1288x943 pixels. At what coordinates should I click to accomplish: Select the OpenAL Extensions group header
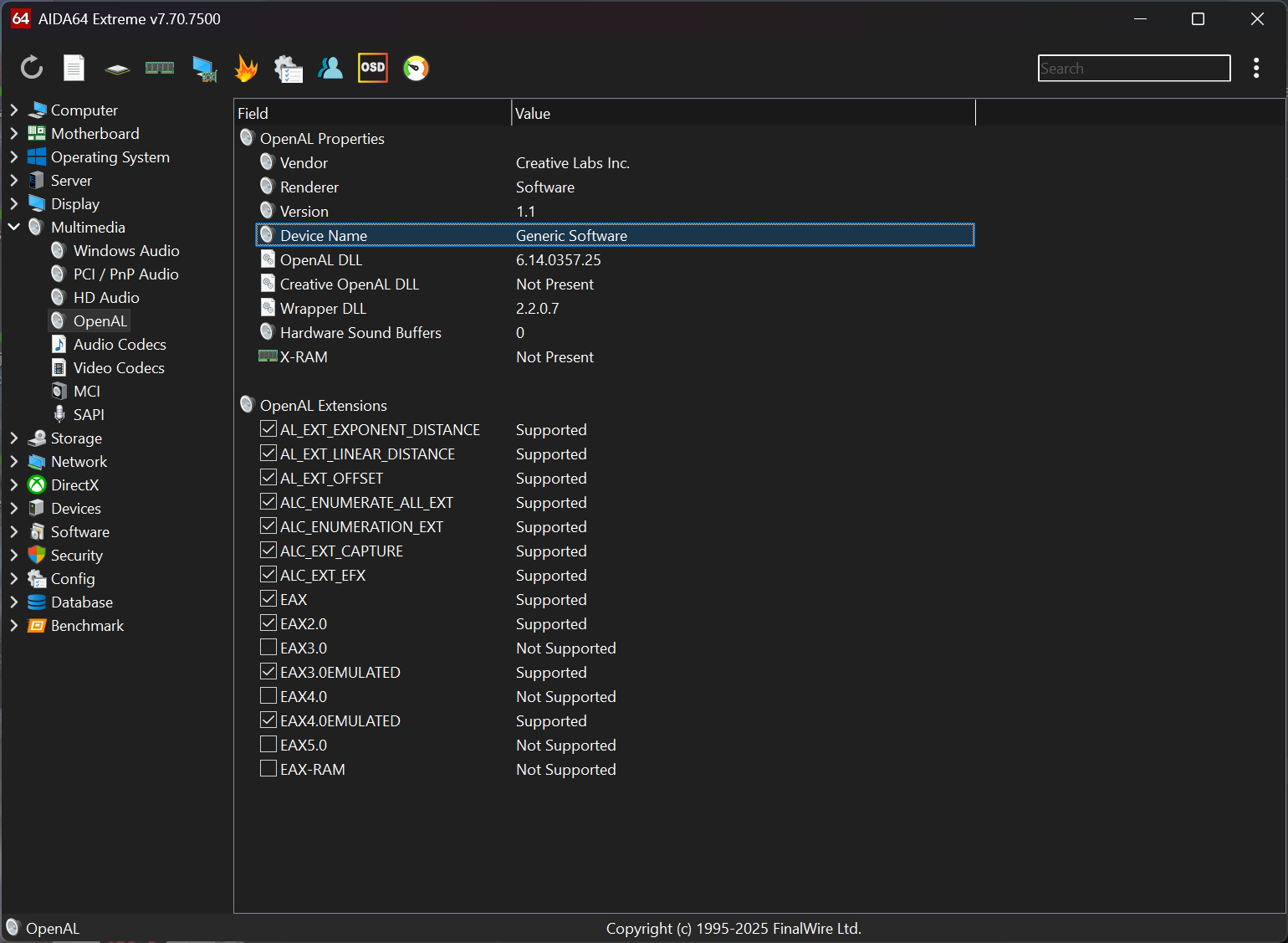pos(324,405)
